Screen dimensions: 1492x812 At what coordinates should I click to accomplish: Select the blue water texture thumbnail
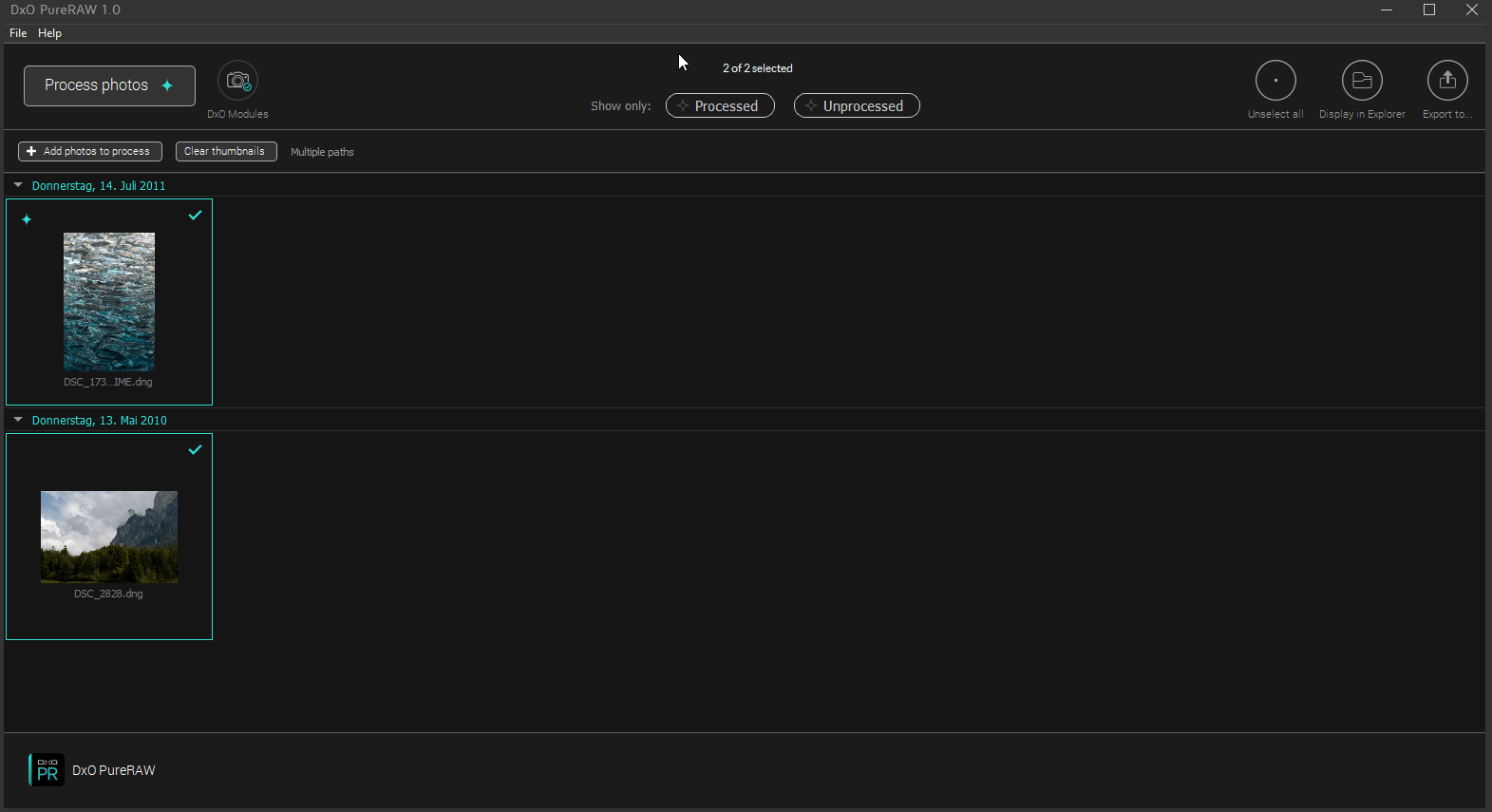point(109,302)
